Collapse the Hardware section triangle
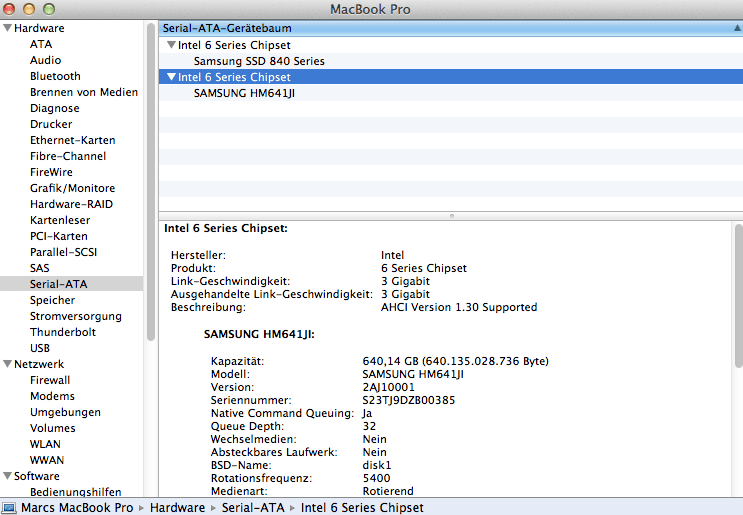Screen dimensions: 743x515 (8, 28)
